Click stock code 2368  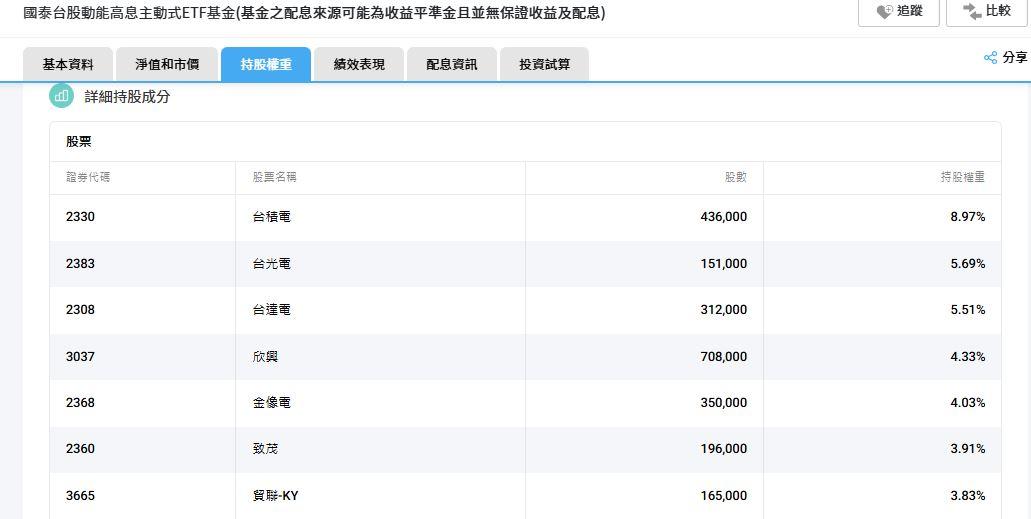point(80,403)
